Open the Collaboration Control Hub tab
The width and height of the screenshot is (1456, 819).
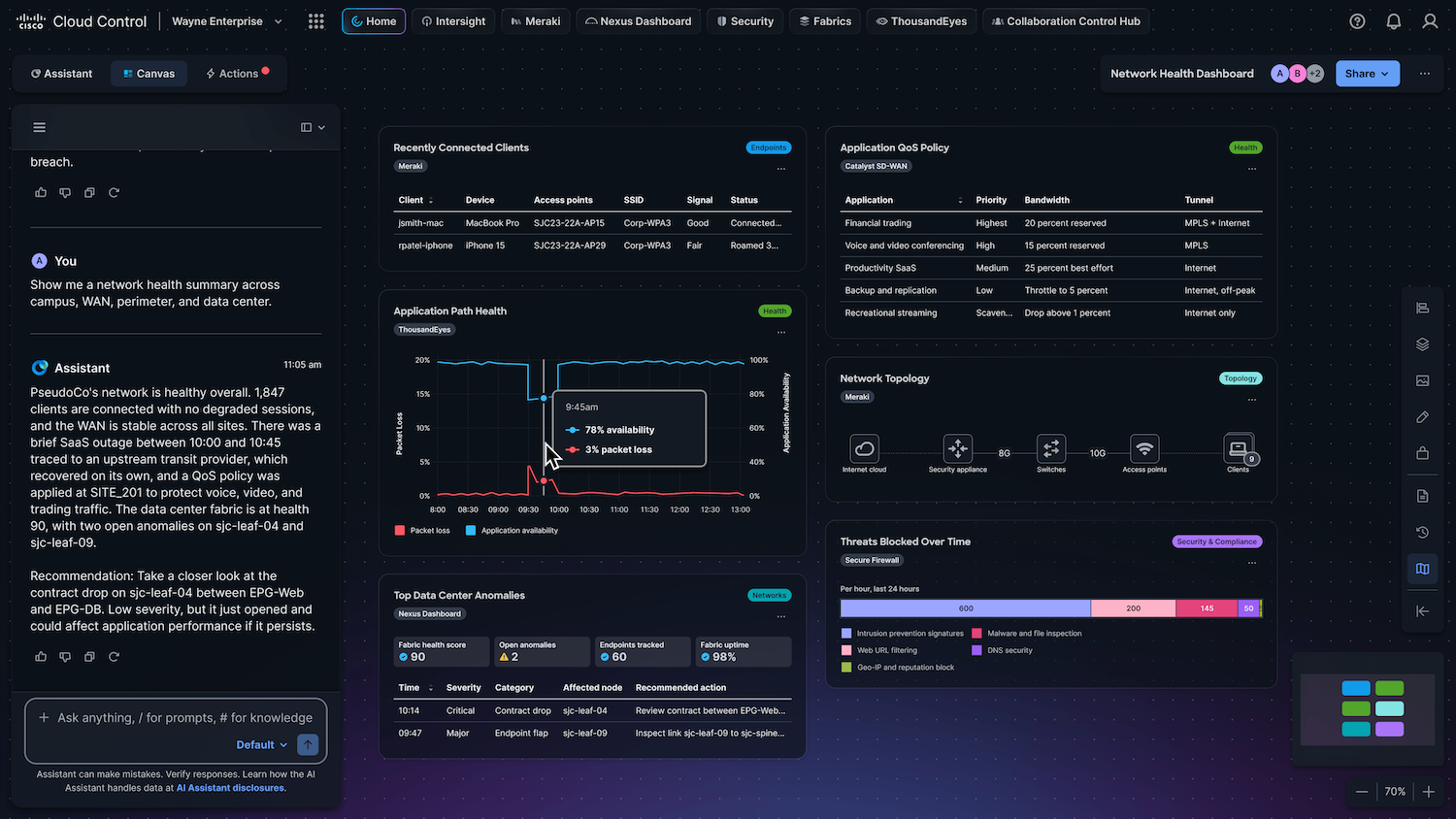coord(1066,21)
